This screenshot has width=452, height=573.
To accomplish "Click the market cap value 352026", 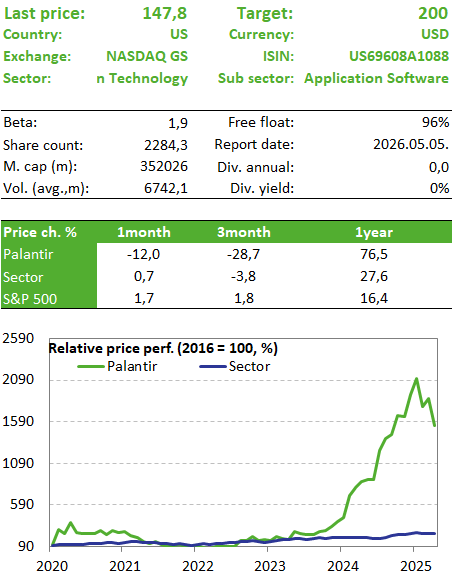I will tap(164, 167).
